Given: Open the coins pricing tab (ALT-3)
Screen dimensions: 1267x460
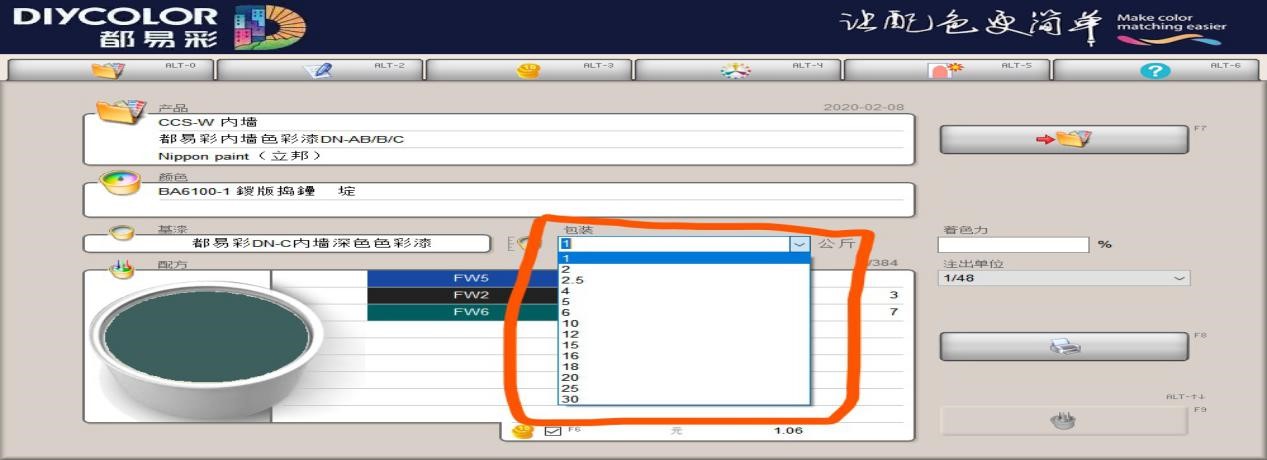Looking at the screenshot, I should (x=527, y=70).
